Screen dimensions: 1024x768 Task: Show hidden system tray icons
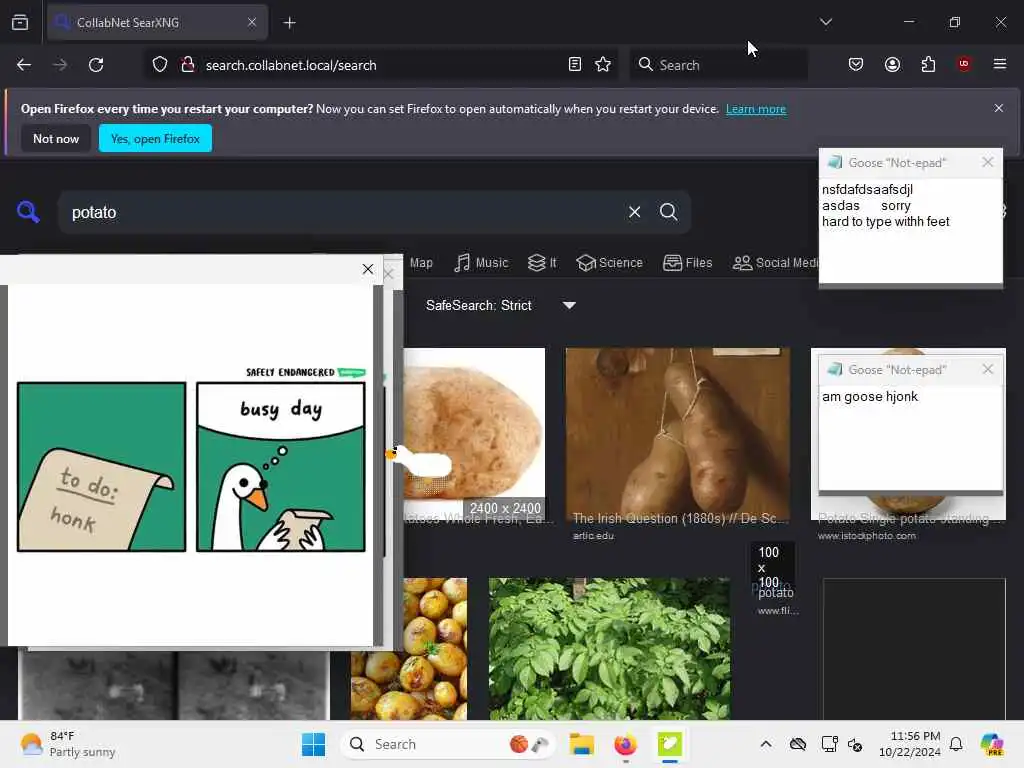765,744
